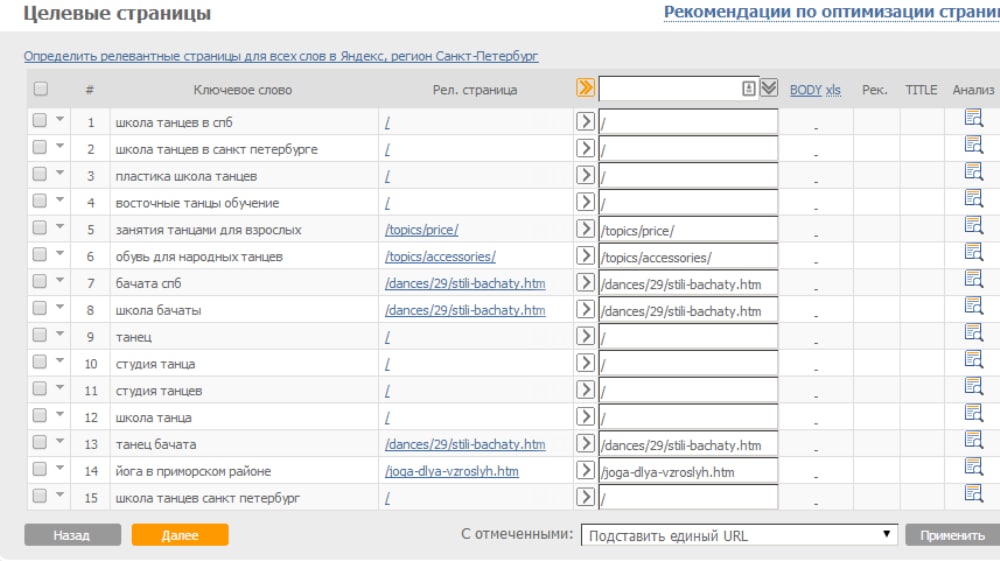1000x561 pixels.
Task: Expand row menu arrow for школа бачаты
Action: point(59,308)
